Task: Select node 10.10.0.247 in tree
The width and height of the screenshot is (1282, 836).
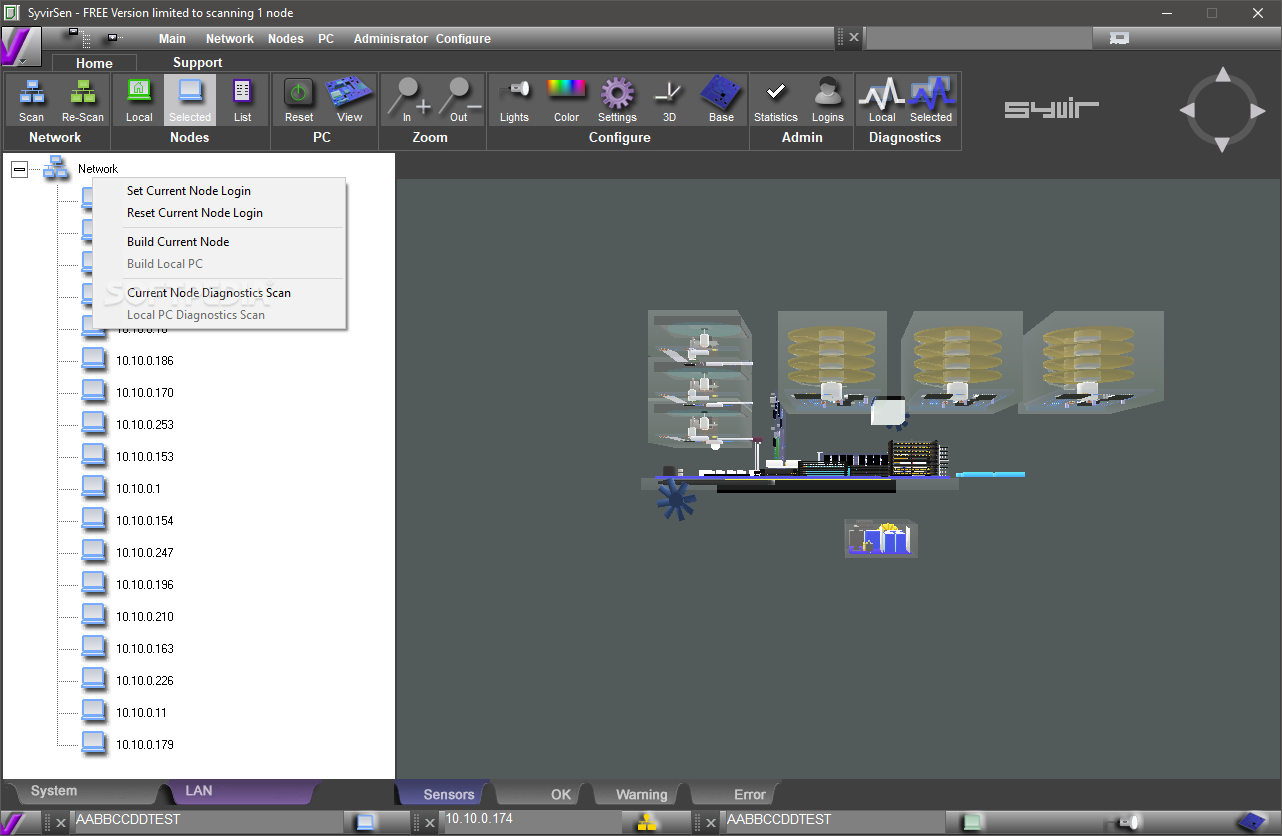Action: pyautogui.click(x=145, y=553)
